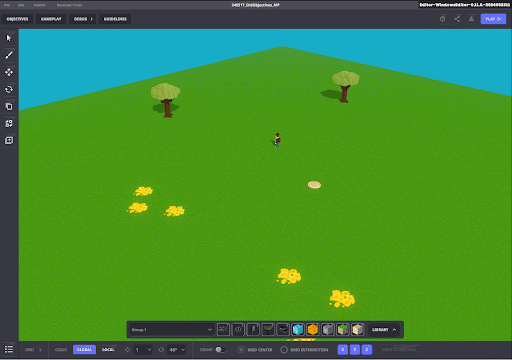Open the rotation angle 45° dropdown
Viewport: 512px width, 360px height.
[177, 350]
